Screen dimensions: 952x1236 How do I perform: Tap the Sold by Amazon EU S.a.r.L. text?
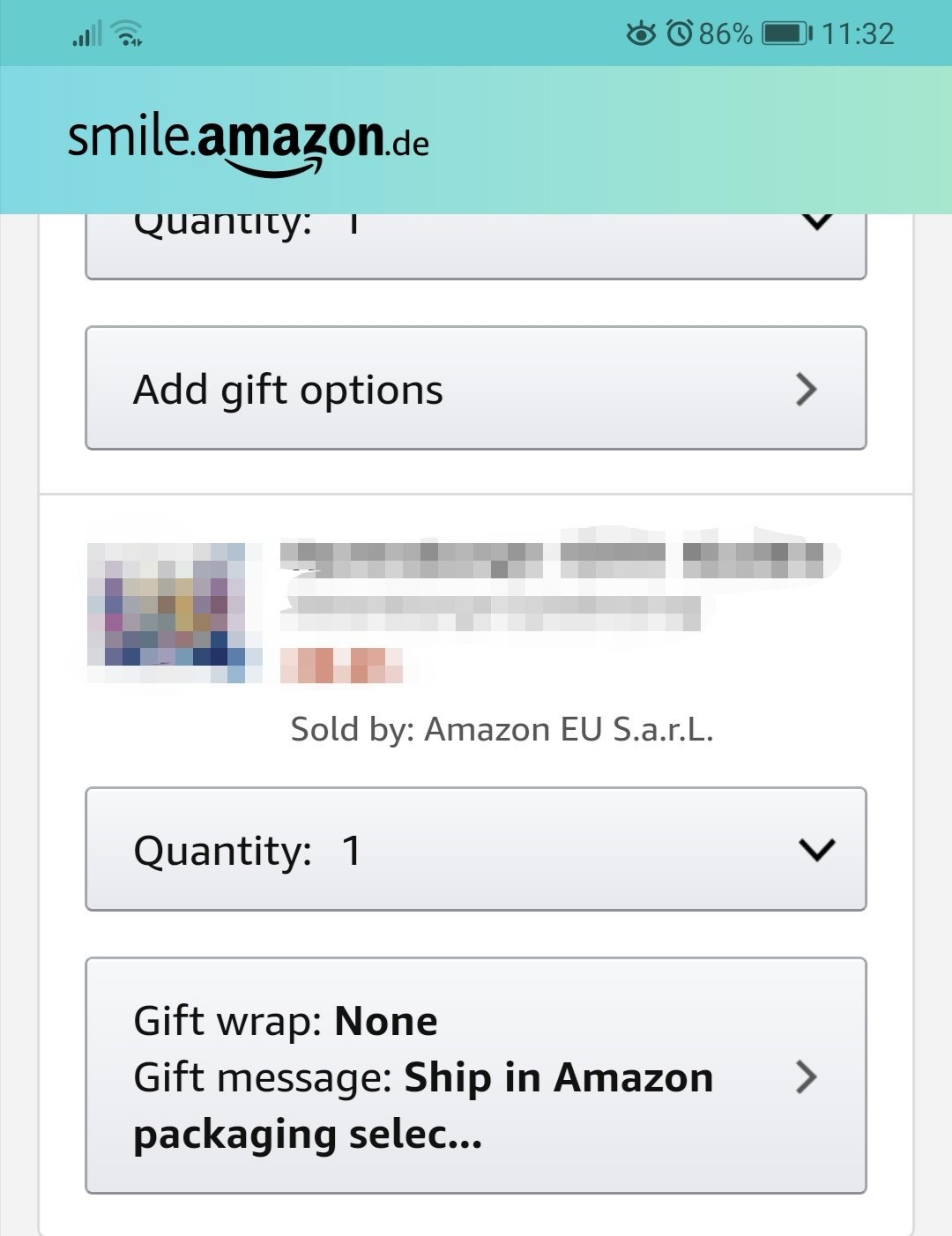click(502, 729)
